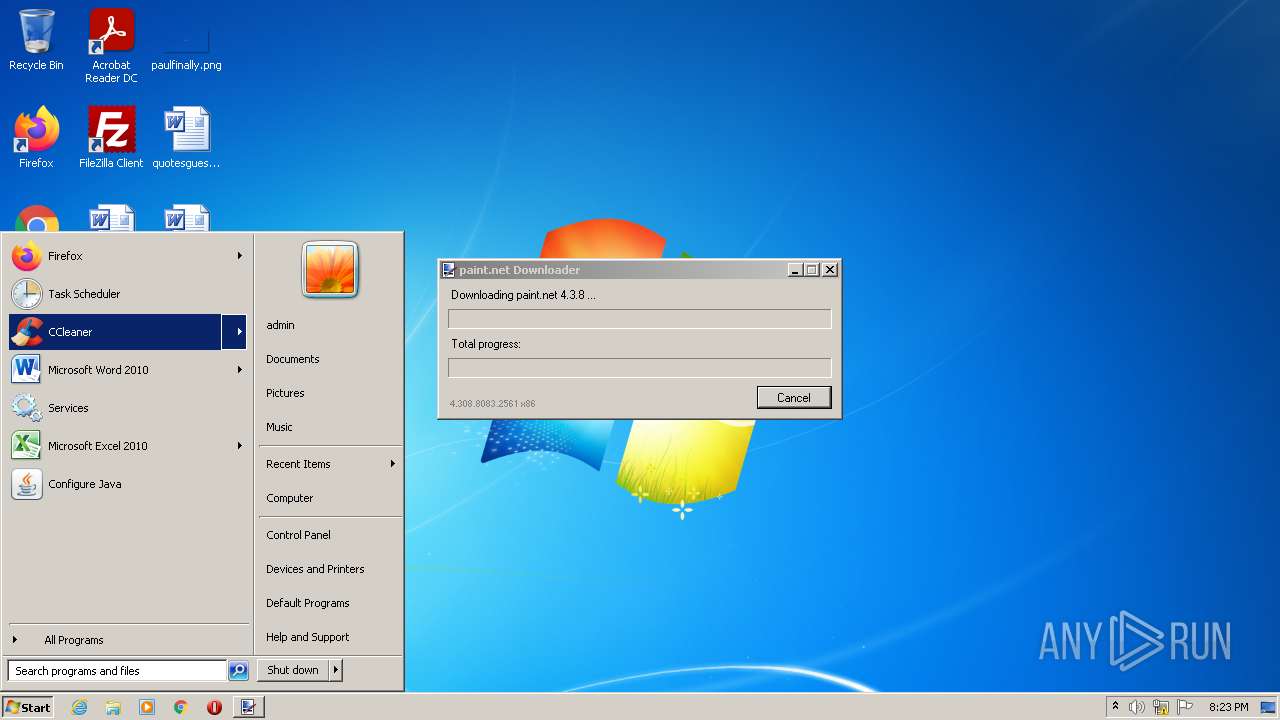Select the quotesgues... Word document on desktop
Screen dimensions: 1280x720
[x=186, y=137]
